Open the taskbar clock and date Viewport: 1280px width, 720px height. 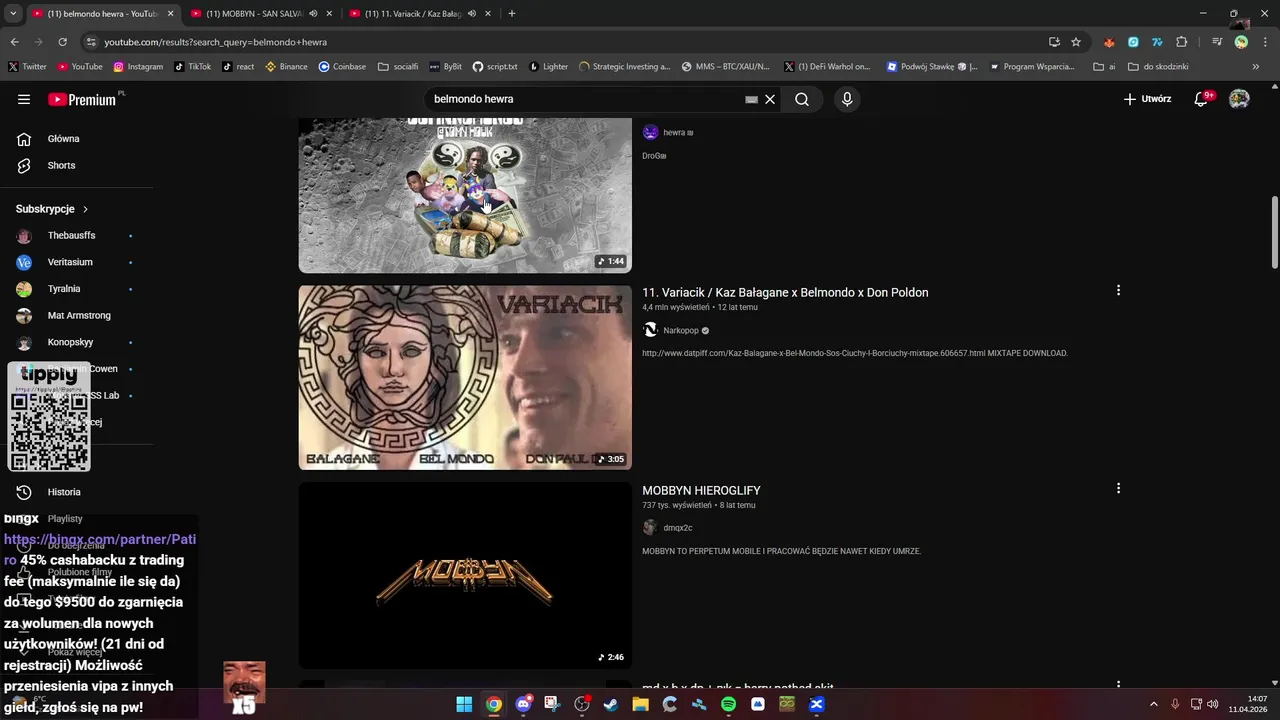(1247, 704)
